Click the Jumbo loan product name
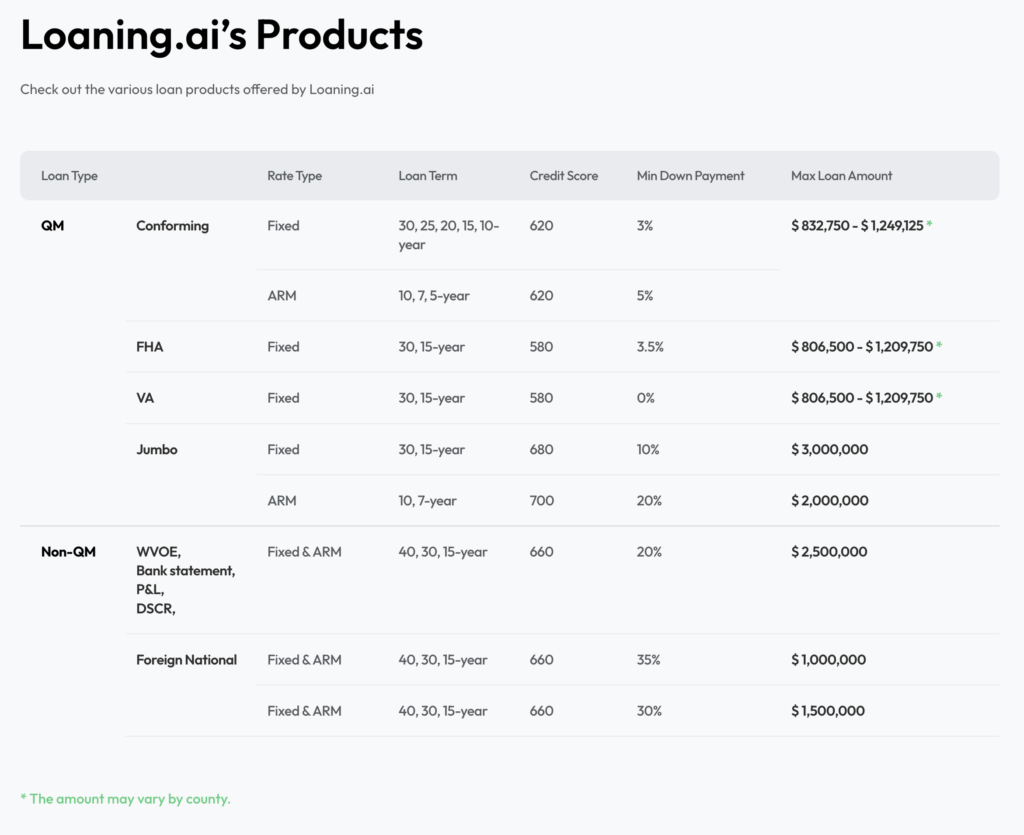Screen dimensions: 1024x835 [x=156, y=450]
